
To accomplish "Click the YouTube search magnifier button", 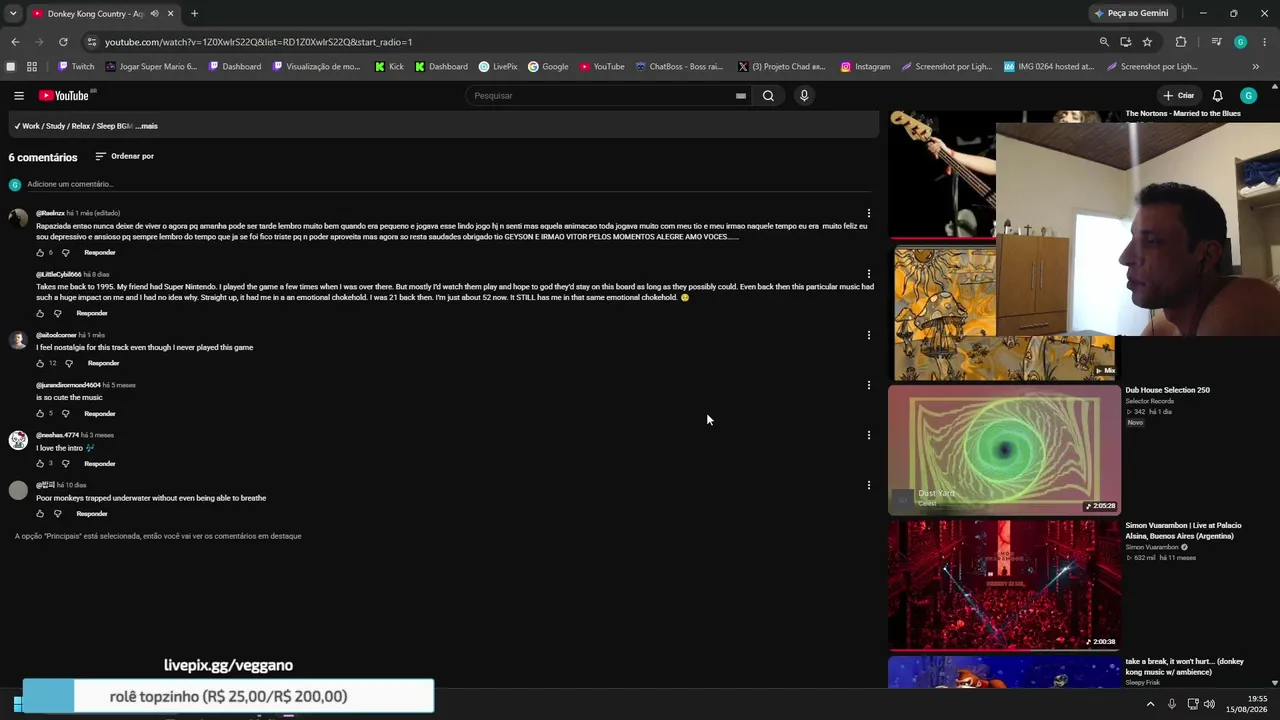I will tap(768, 96).
